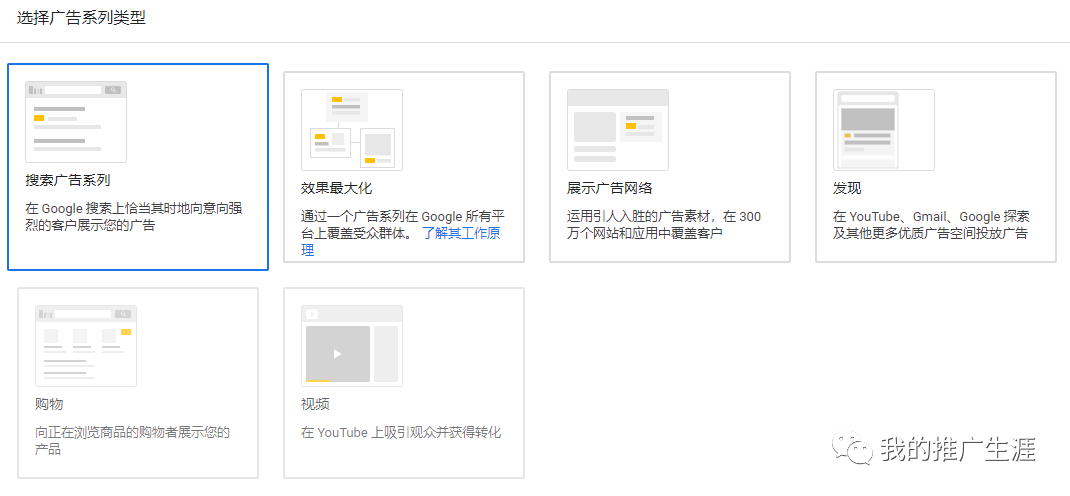Image resolution: width=1070 pixels, height=496 pixels.
Task: Click the 通过一个广告系列 description under 效果最大化
Action: click(x=403, y=233)
